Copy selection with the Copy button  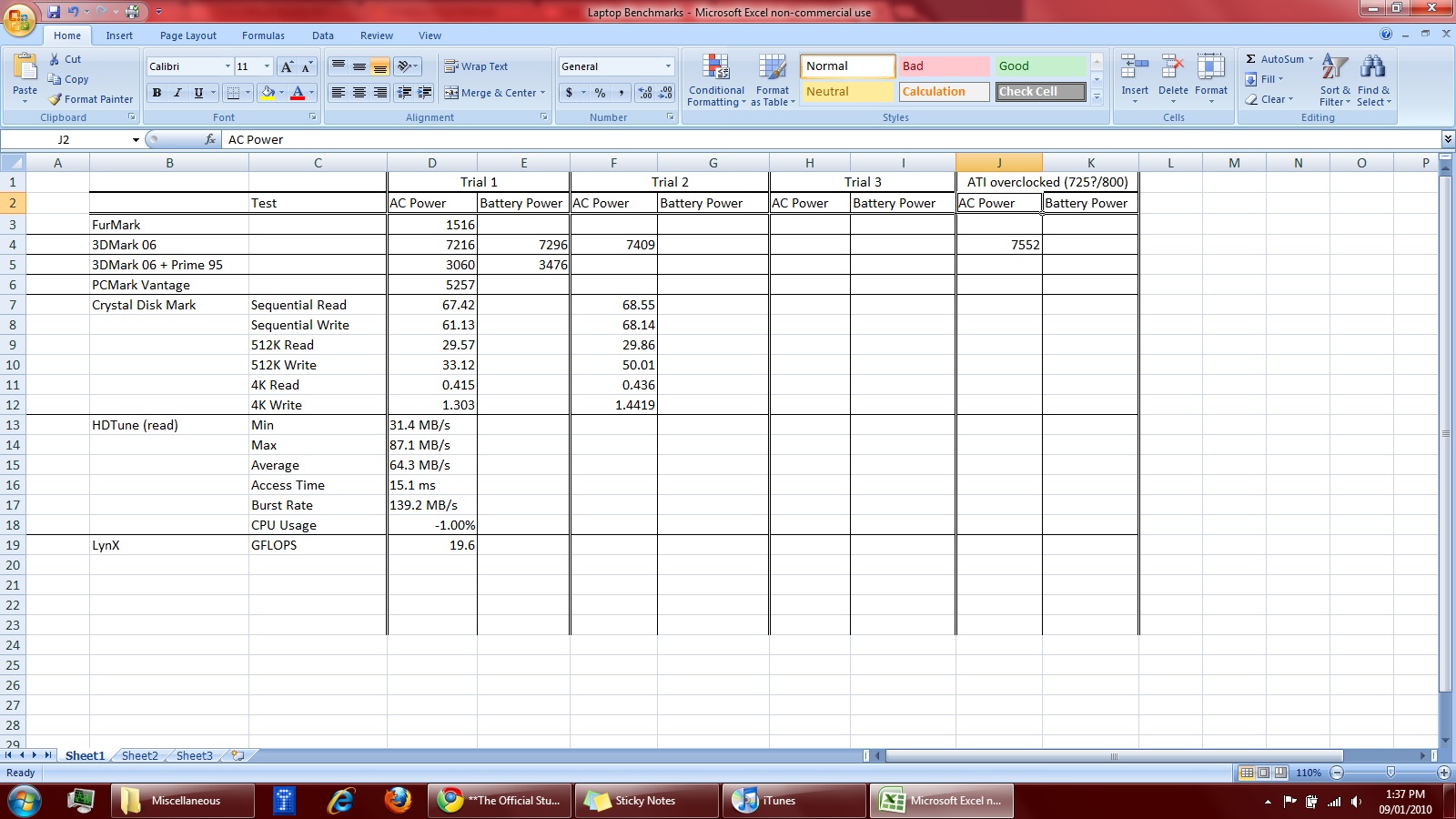[68, 79]
